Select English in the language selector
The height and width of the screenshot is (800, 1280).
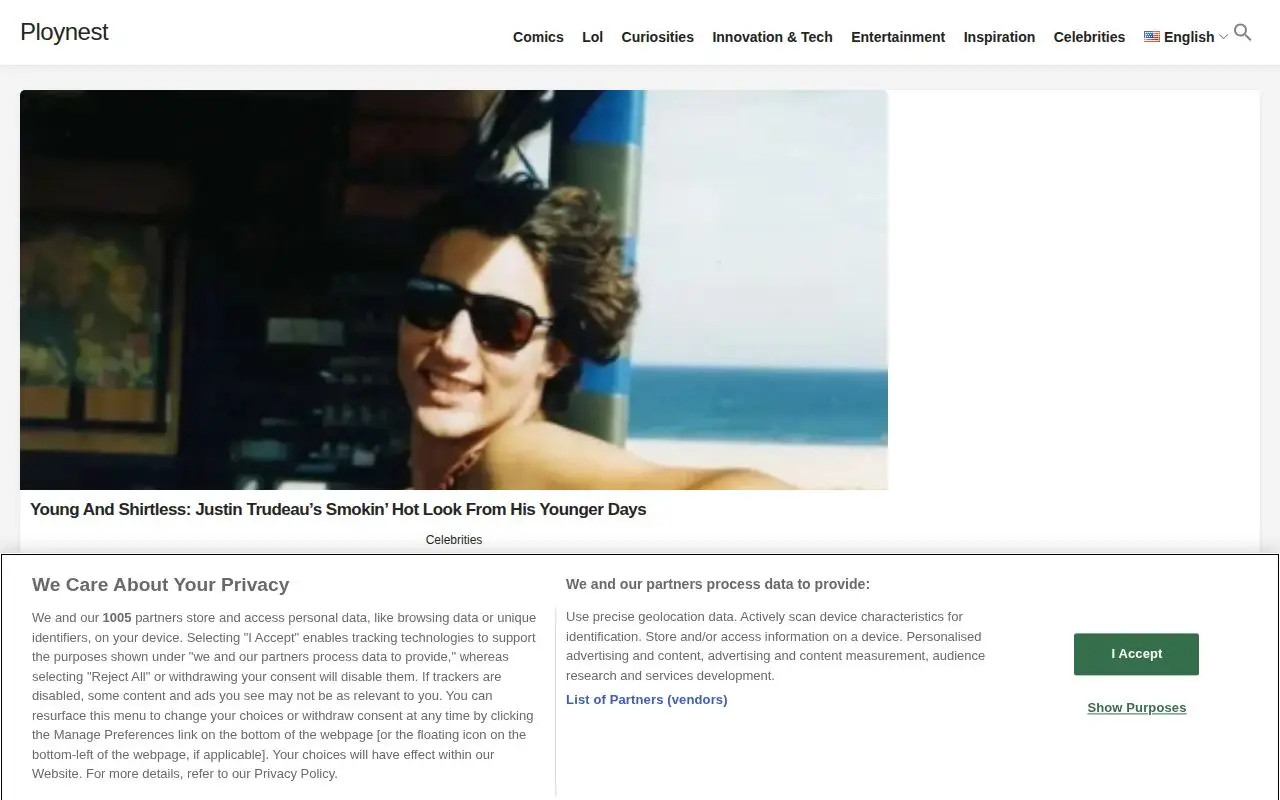tap(1189, 37)
